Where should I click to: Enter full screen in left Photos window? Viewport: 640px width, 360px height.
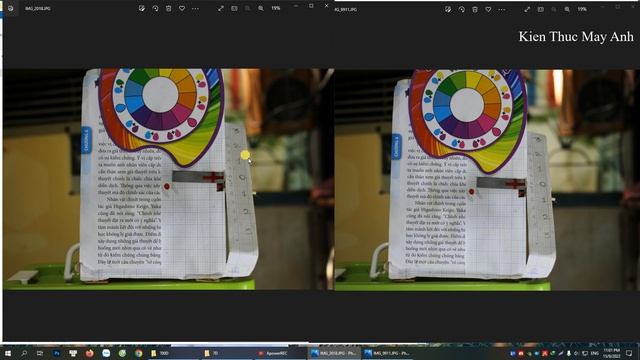[x=221, y=8]
